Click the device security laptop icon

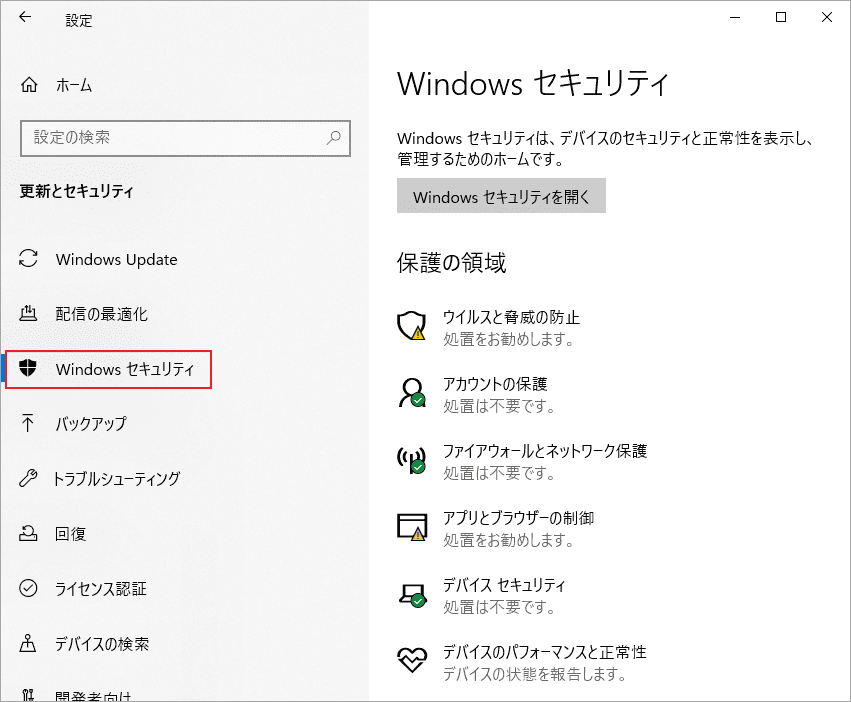click(x=412, y=595)
